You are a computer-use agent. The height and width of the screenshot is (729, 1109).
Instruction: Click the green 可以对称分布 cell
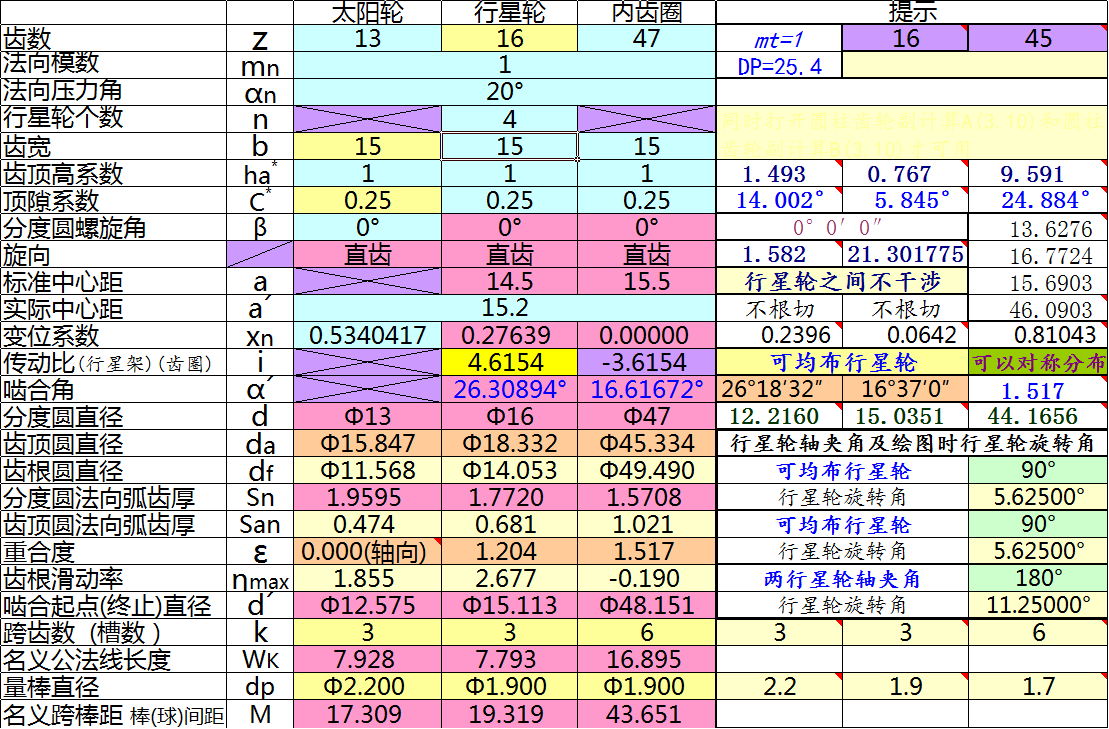click(x=1038, y=362)
